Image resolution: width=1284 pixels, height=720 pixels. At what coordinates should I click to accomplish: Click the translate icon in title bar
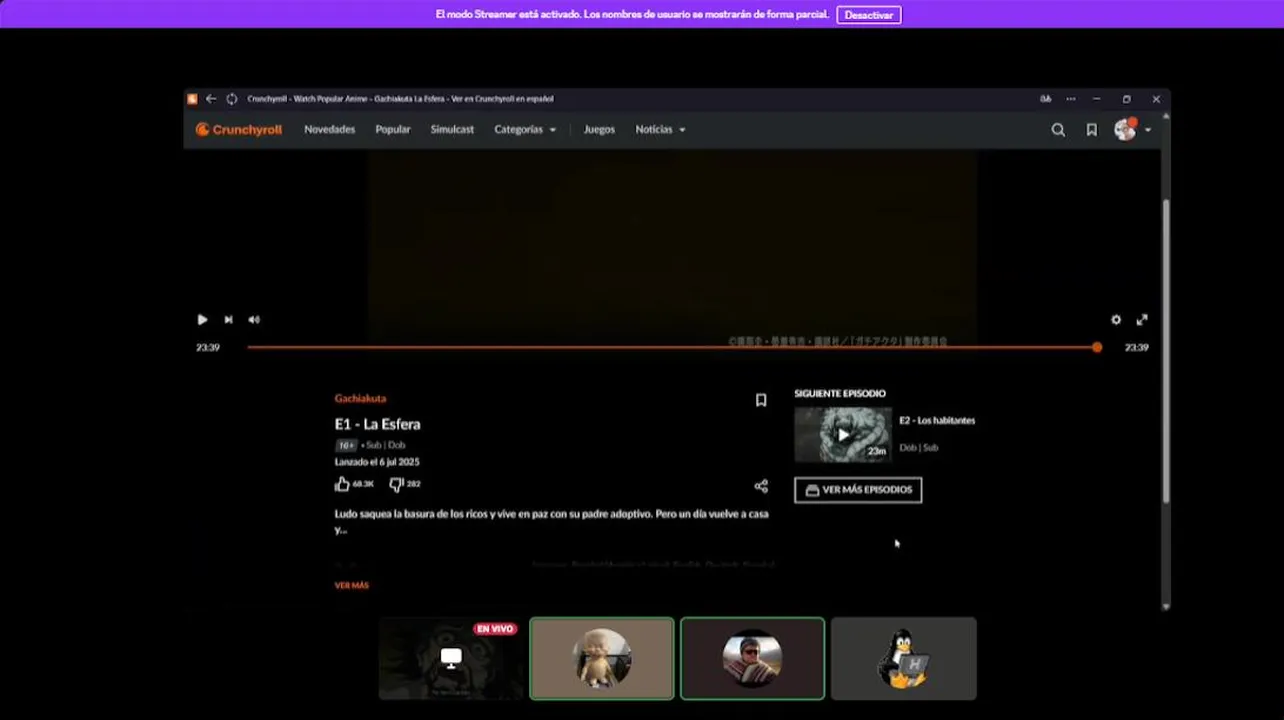click(x=1045, y=99)
